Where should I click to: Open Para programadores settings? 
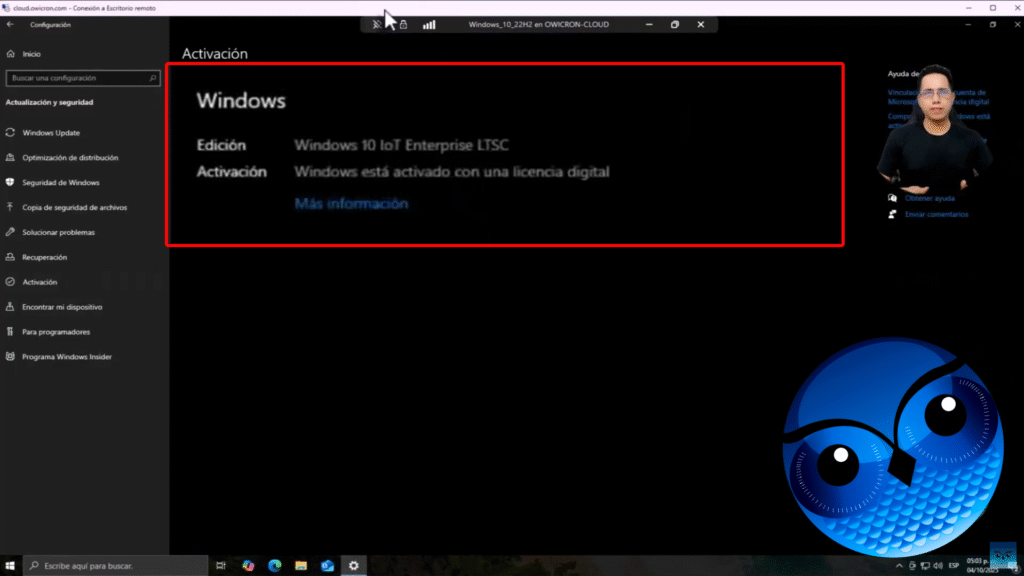(x=55, y=332)
